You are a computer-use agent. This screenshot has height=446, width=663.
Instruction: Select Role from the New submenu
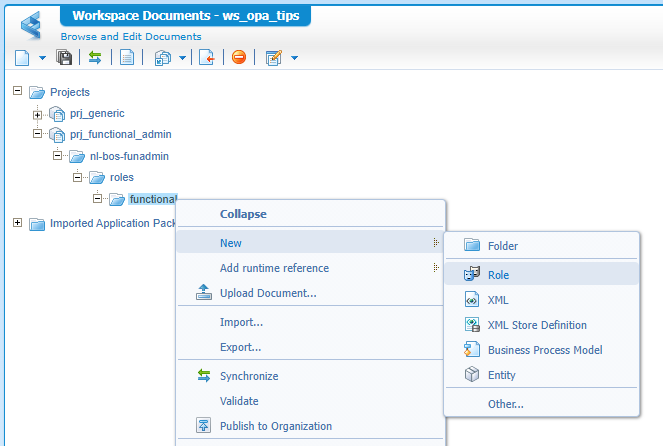click(499, 273)
